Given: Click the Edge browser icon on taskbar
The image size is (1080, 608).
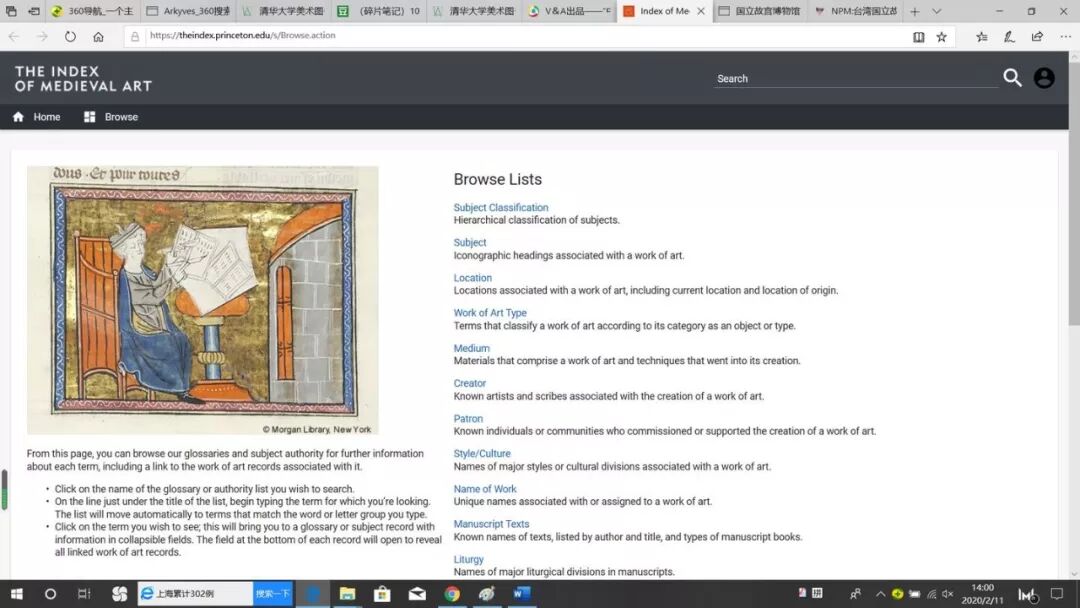Looking at the screenshot, I should click(313, 594).
